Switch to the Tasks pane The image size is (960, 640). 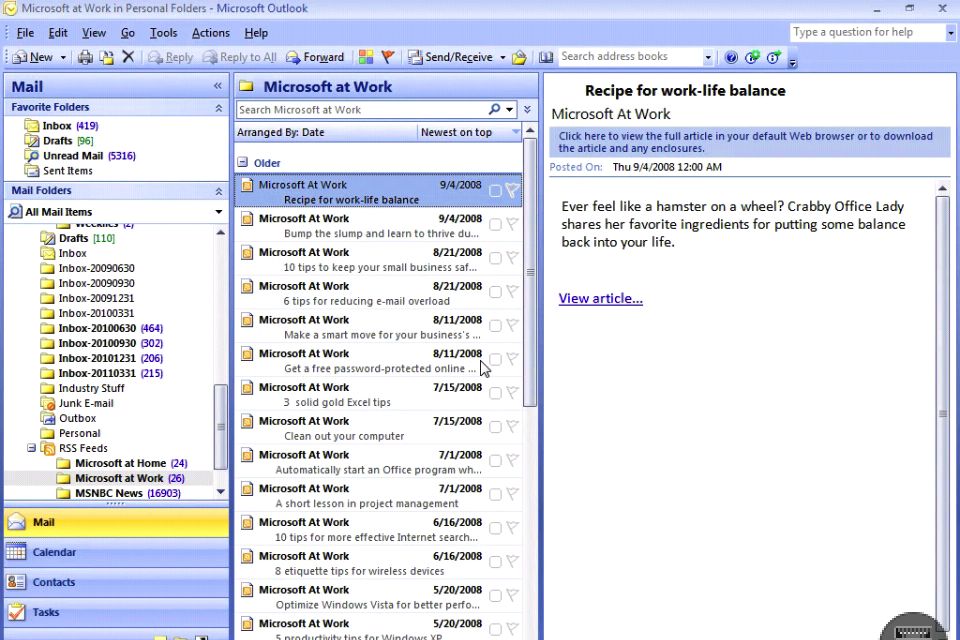pyautogui.click(x=116, y=612)
